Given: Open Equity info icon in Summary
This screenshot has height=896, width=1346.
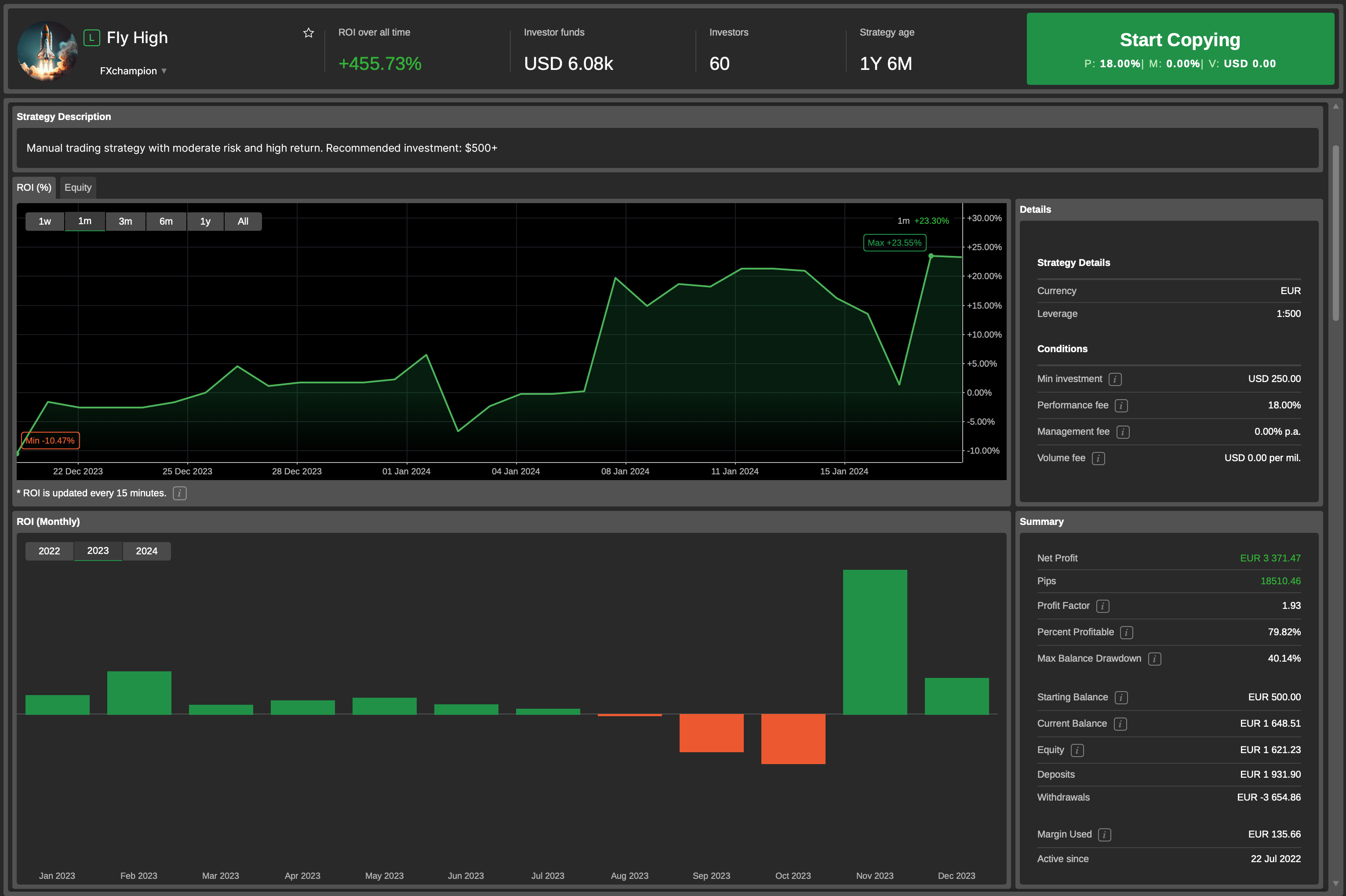Looking at the screenshot, I should pyautogui.click(x=1077, y=750).
